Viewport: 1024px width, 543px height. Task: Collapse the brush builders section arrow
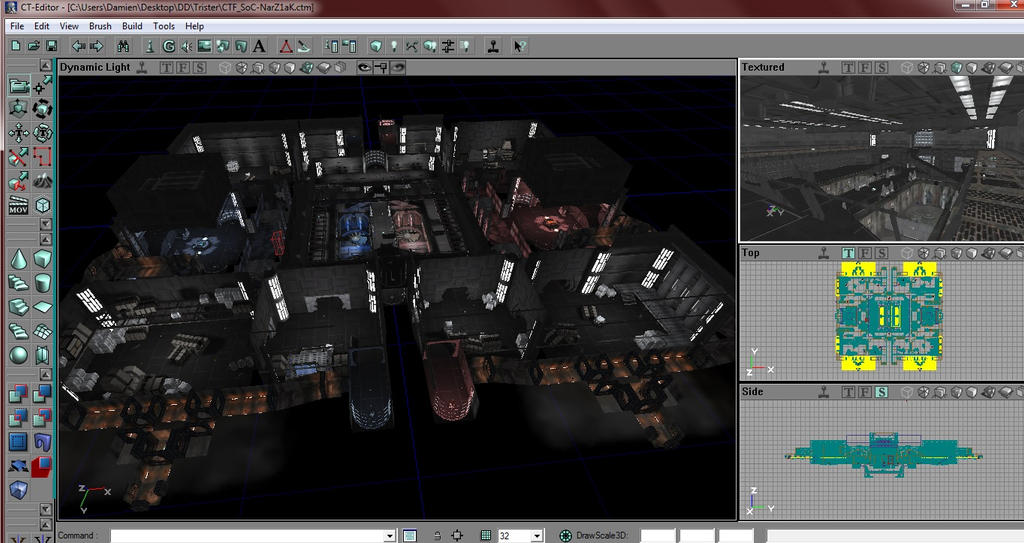coord(45,240)
